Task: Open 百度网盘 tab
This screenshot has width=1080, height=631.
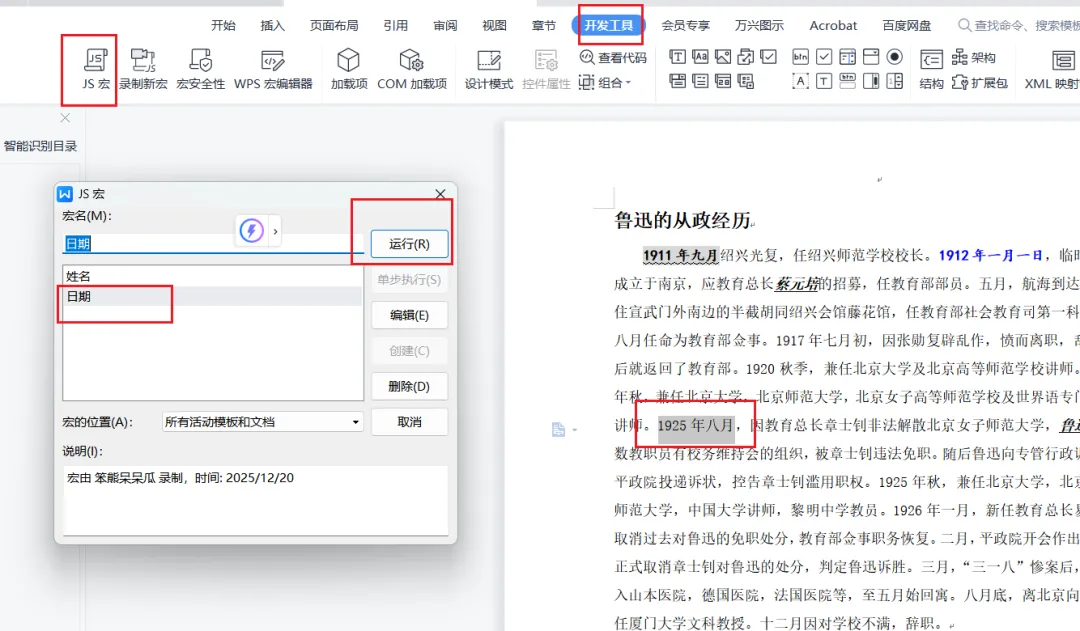Action: click(x=906, y=25)
